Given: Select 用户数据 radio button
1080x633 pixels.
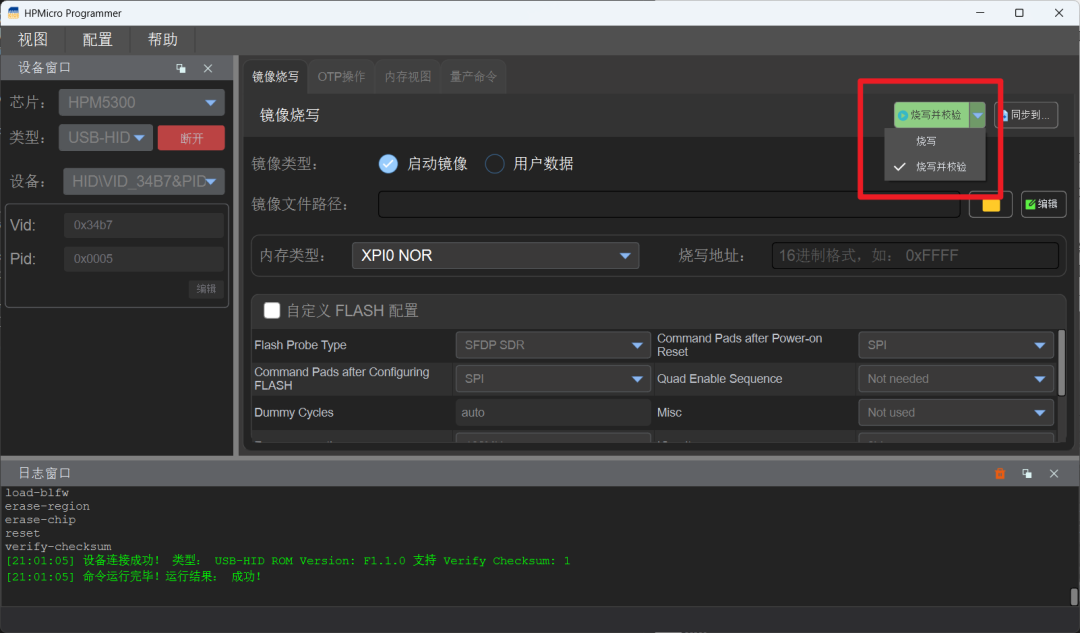Looking at the screenshot, I should point(495,164).
